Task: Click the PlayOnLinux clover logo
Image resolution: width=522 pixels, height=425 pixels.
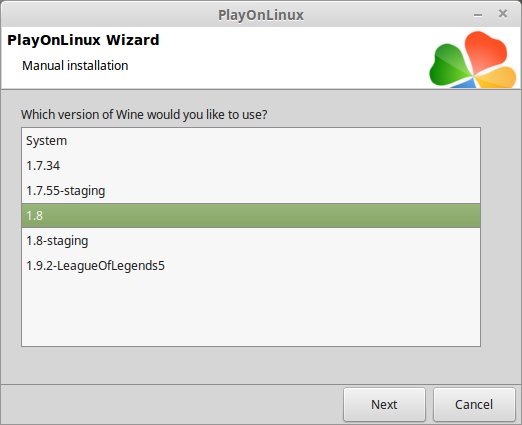Action: [473, 59]
